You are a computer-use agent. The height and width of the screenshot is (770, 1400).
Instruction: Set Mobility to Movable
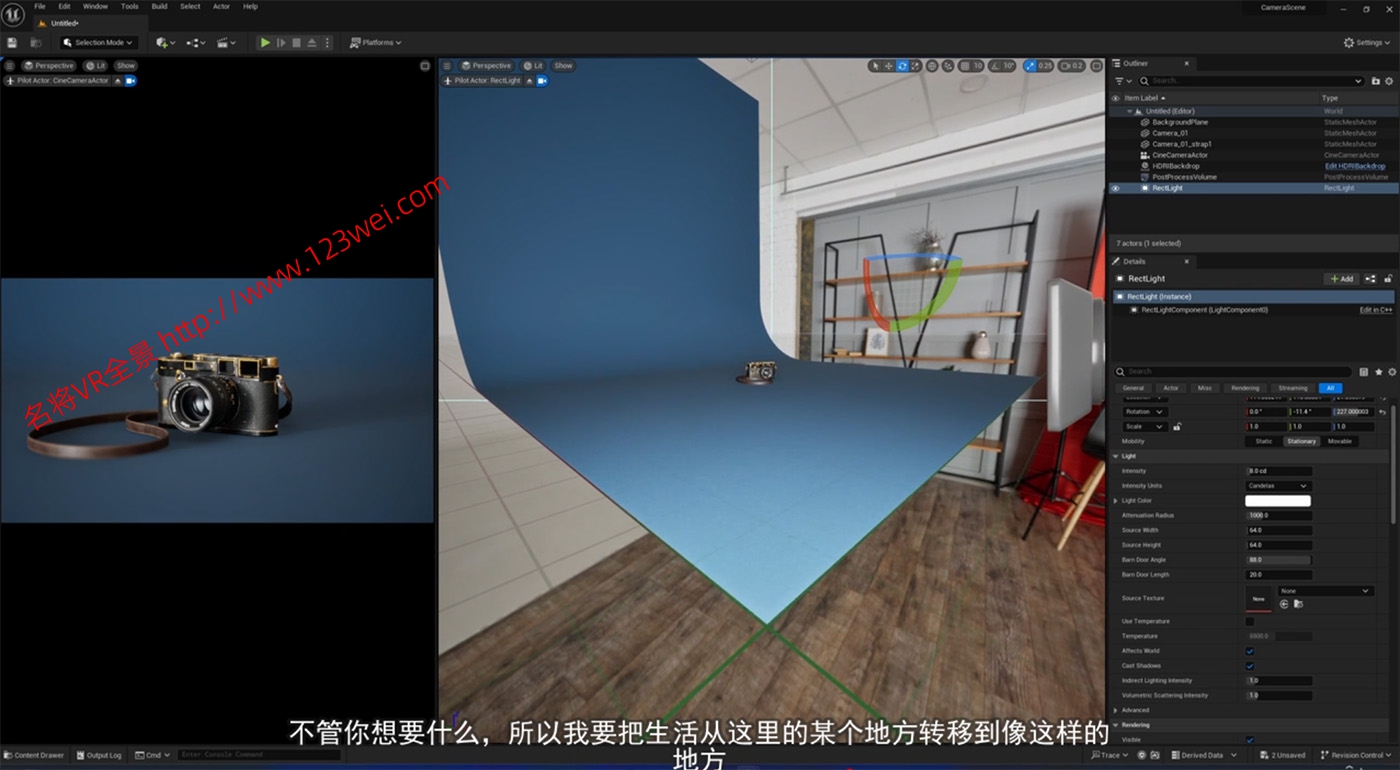click(1340, 441)
